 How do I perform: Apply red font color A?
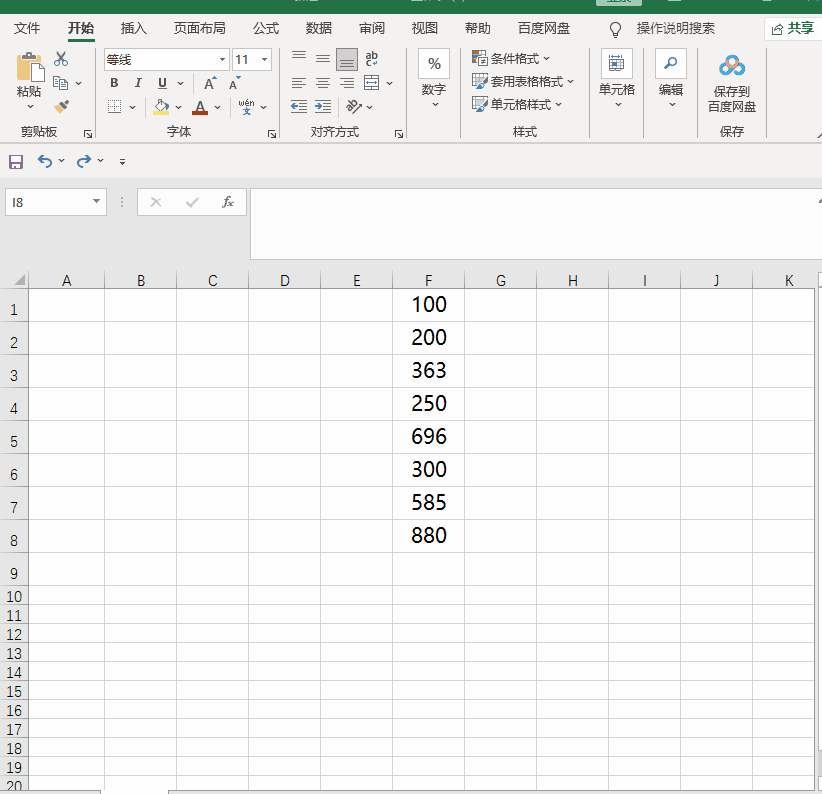200,107
